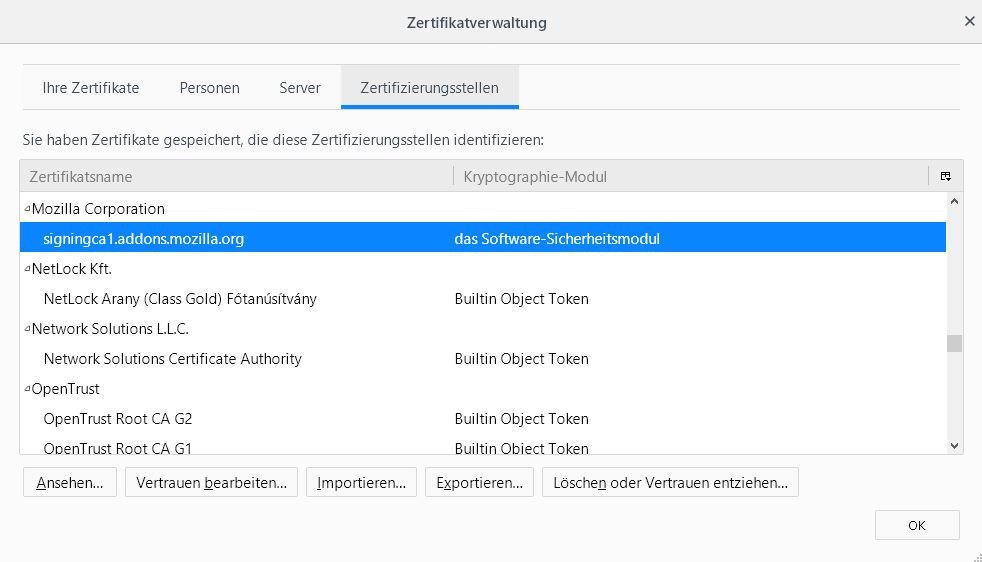Select the Network Solutions Certificate Authority entry

click(172, 359)
